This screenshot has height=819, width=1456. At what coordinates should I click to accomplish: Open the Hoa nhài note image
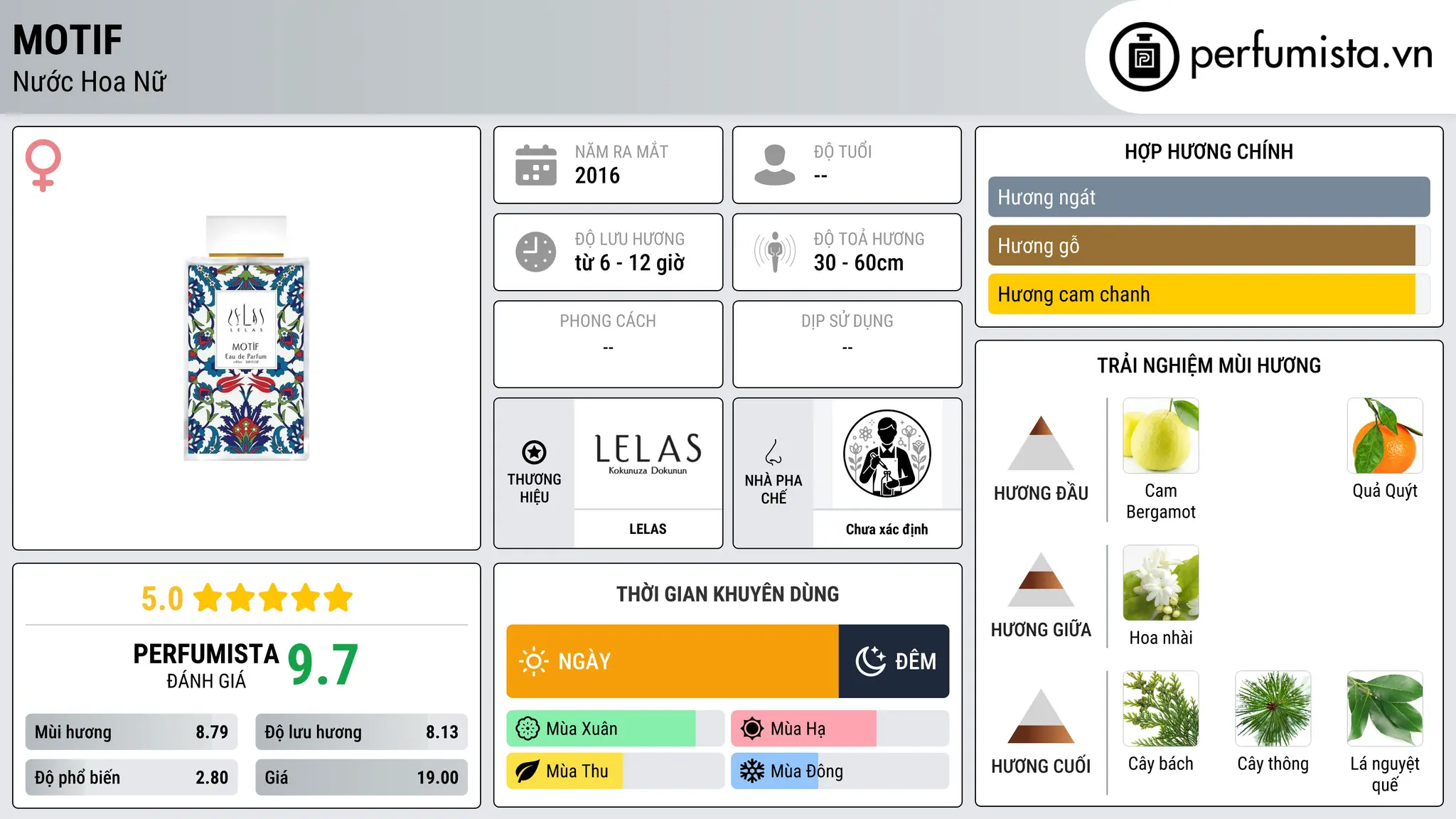click(1161, 583)
